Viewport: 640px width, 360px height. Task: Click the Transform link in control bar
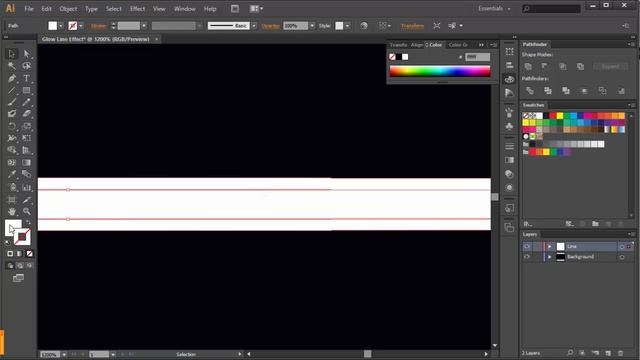[412, 26]
